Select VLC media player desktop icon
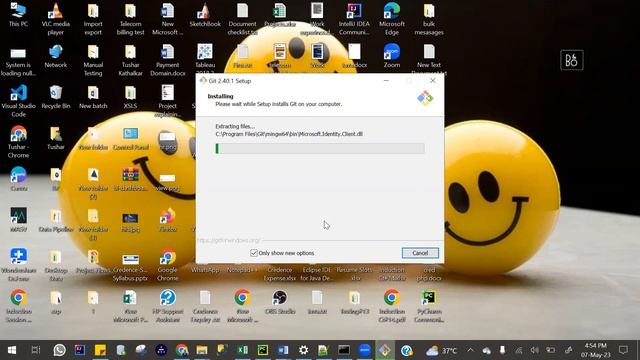640x360 pixels. point(56,19)
